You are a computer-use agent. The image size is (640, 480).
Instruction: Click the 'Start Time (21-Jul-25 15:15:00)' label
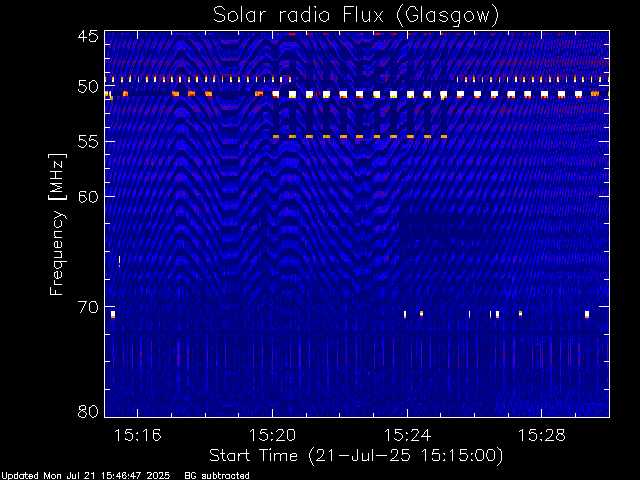point(356,456)
